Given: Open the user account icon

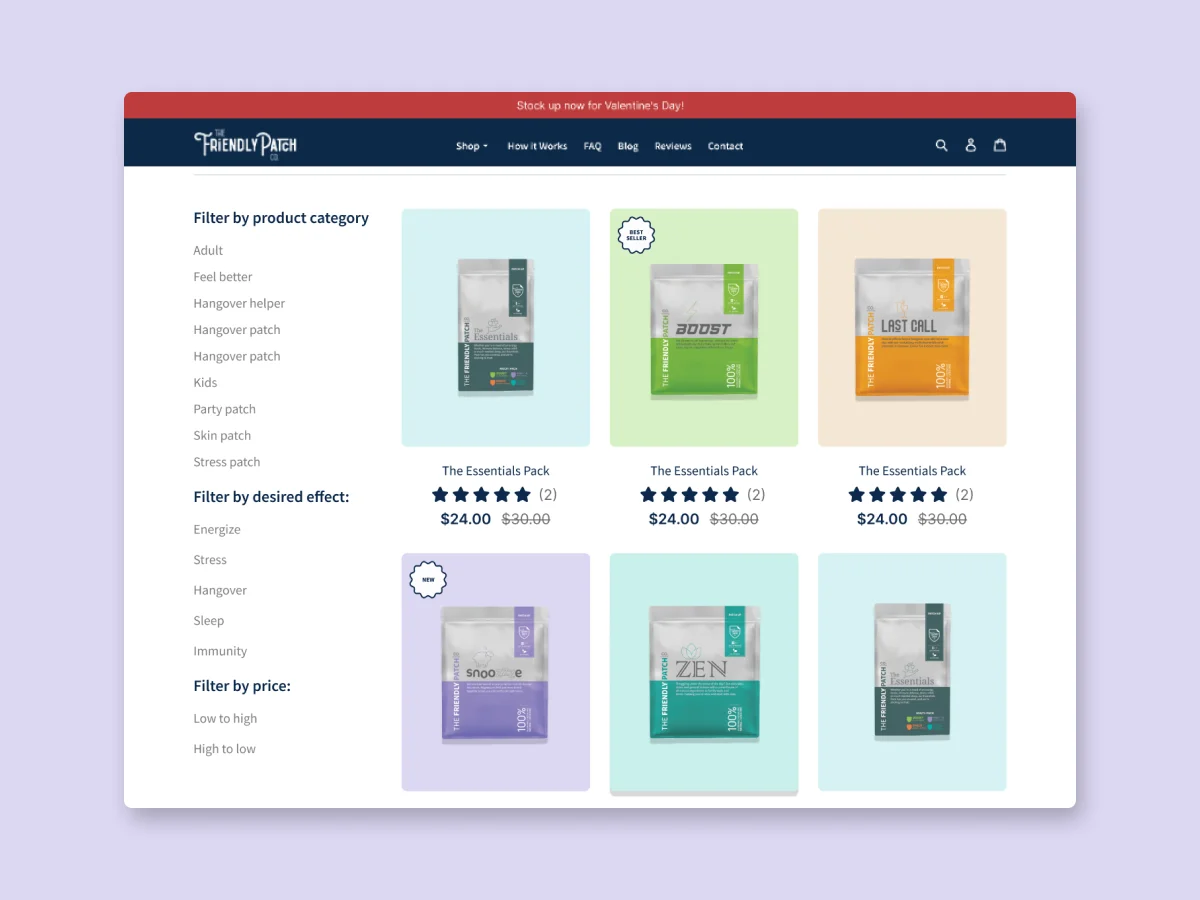Looking at the screenshot, I should [970, 145].
